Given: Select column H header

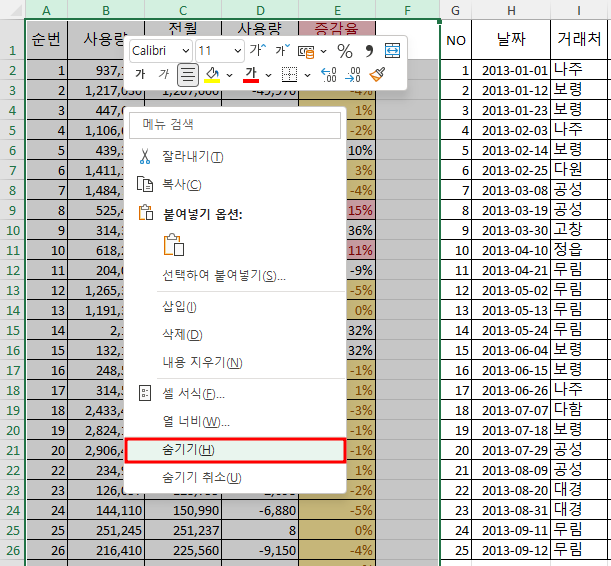Looking at the screenshot, I should (511, 10).
